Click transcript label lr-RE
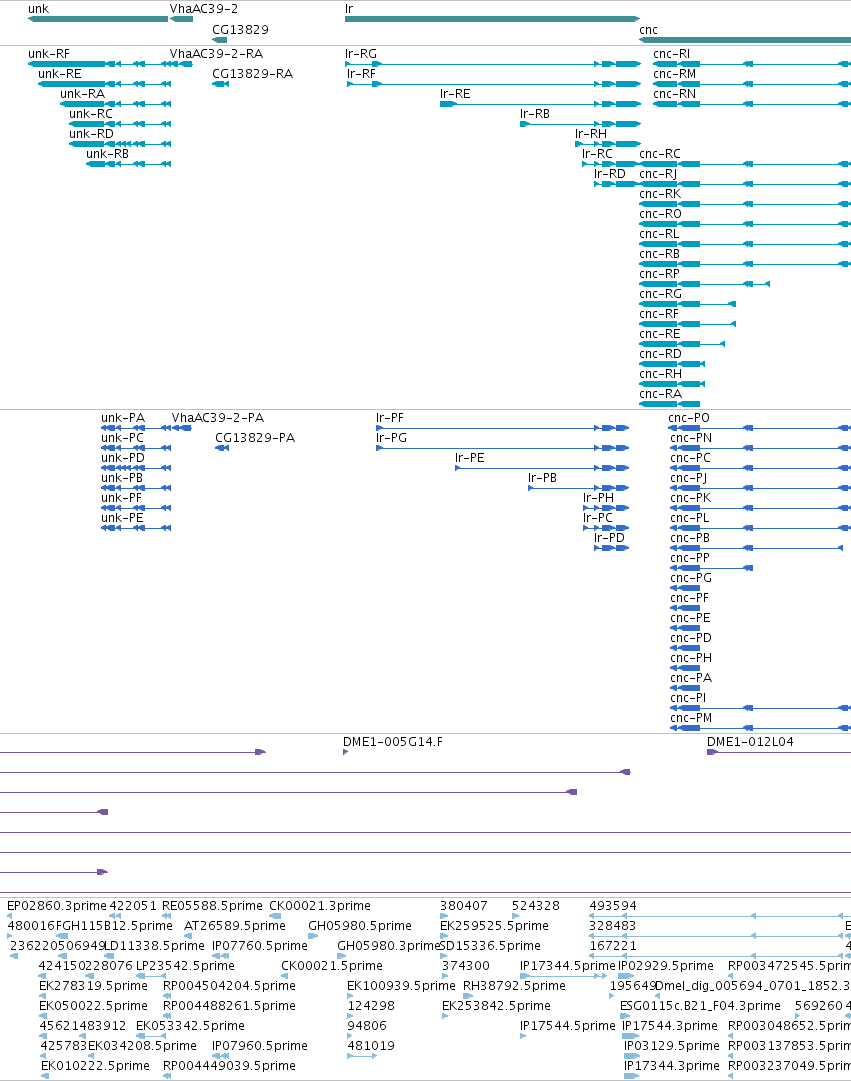The width and height of the screenshot is (851, 1081). point(455,94)
